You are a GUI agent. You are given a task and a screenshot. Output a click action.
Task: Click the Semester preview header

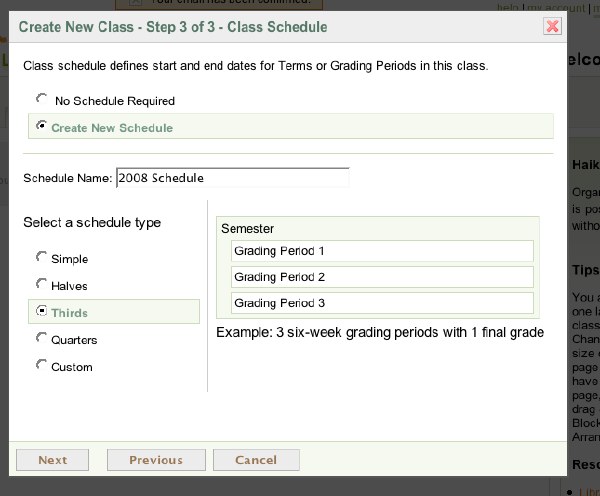point(247,228)
